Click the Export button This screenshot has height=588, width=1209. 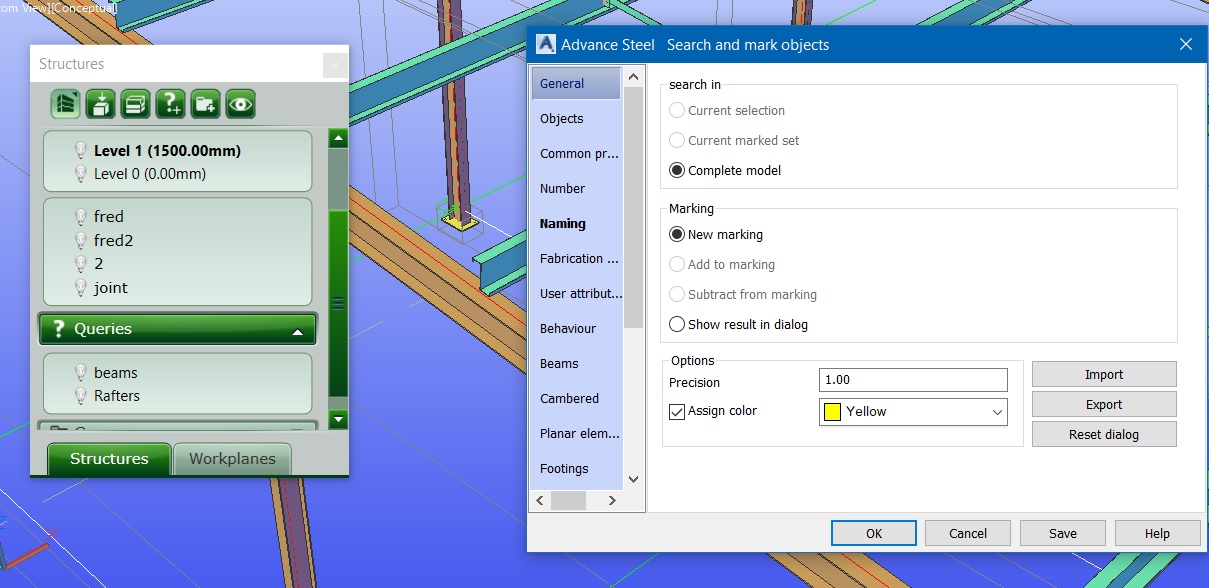[1104, 404]
